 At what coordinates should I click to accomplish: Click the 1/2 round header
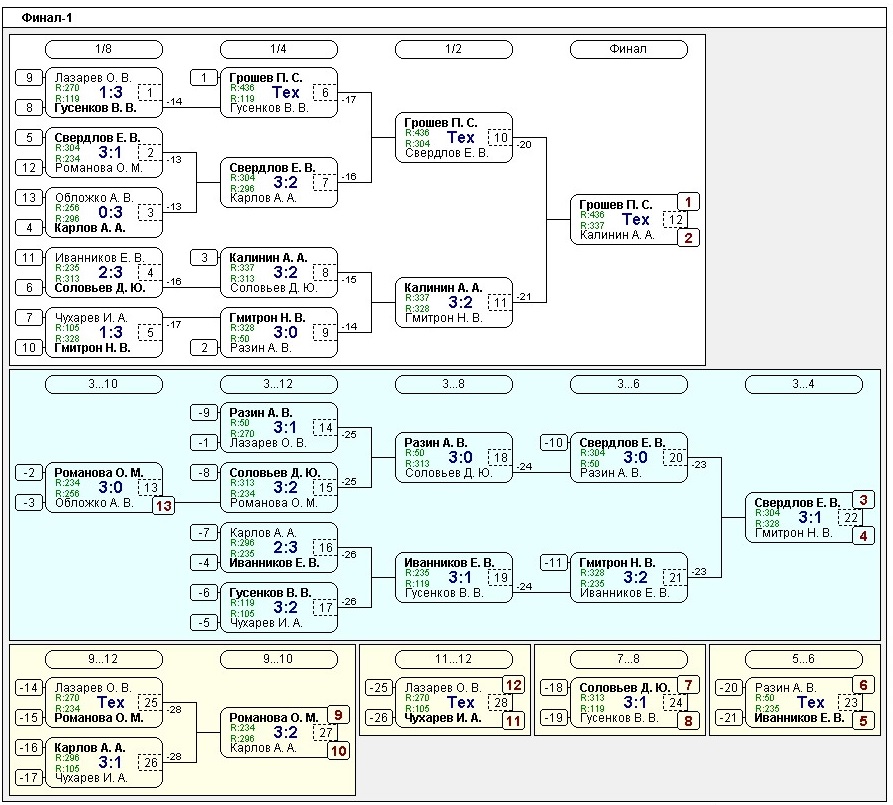453,49
